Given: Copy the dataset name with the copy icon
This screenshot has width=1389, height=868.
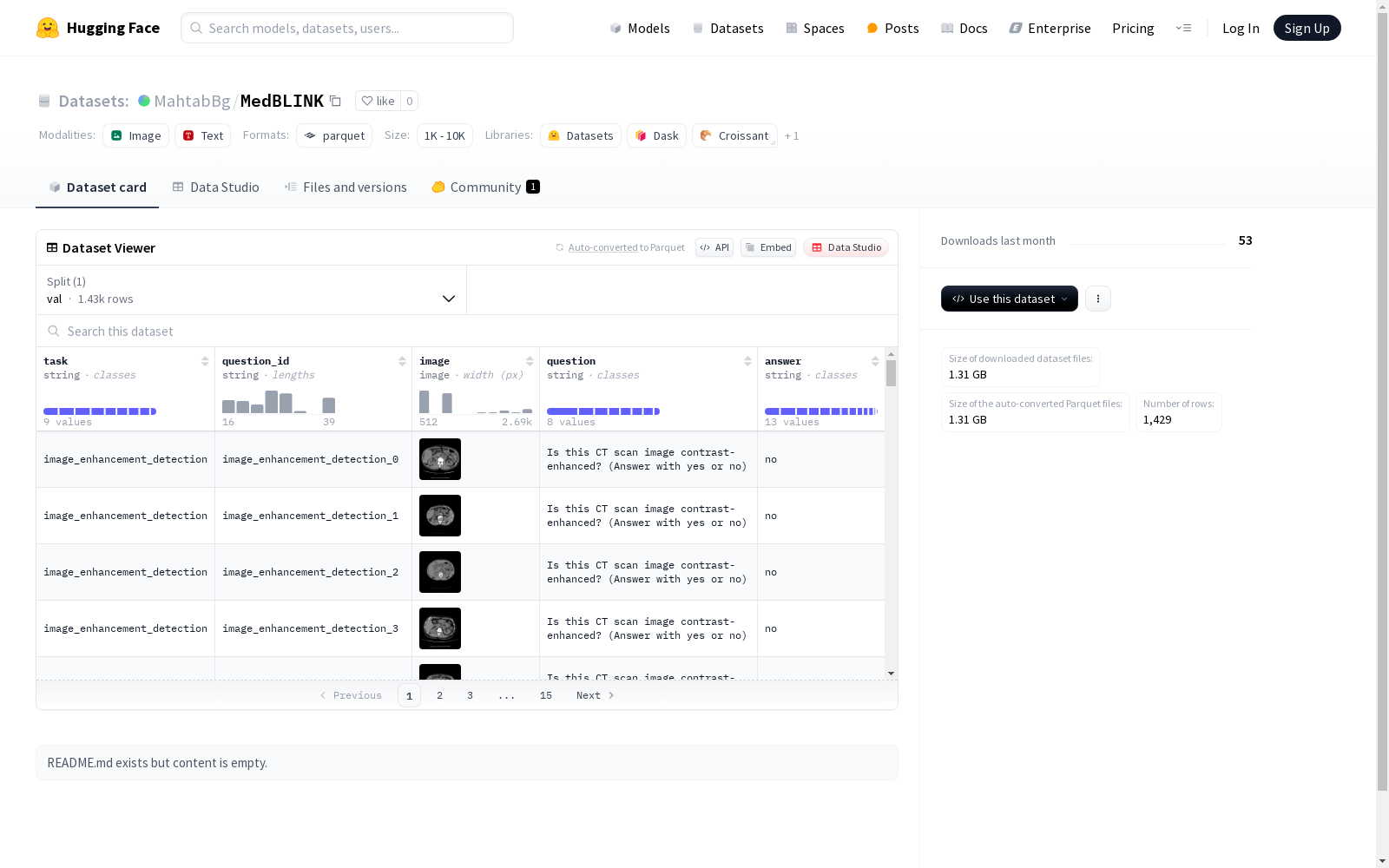Looking at the screenshot, I should pos(335,101).
